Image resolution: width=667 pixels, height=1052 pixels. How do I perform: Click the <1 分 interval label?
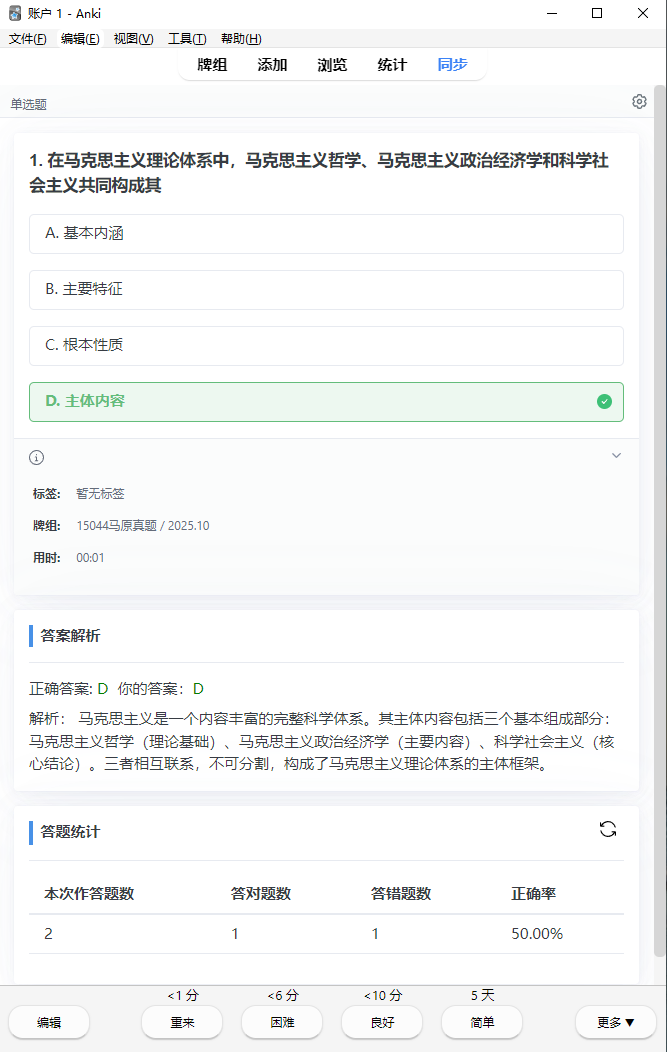coord(183,996)
